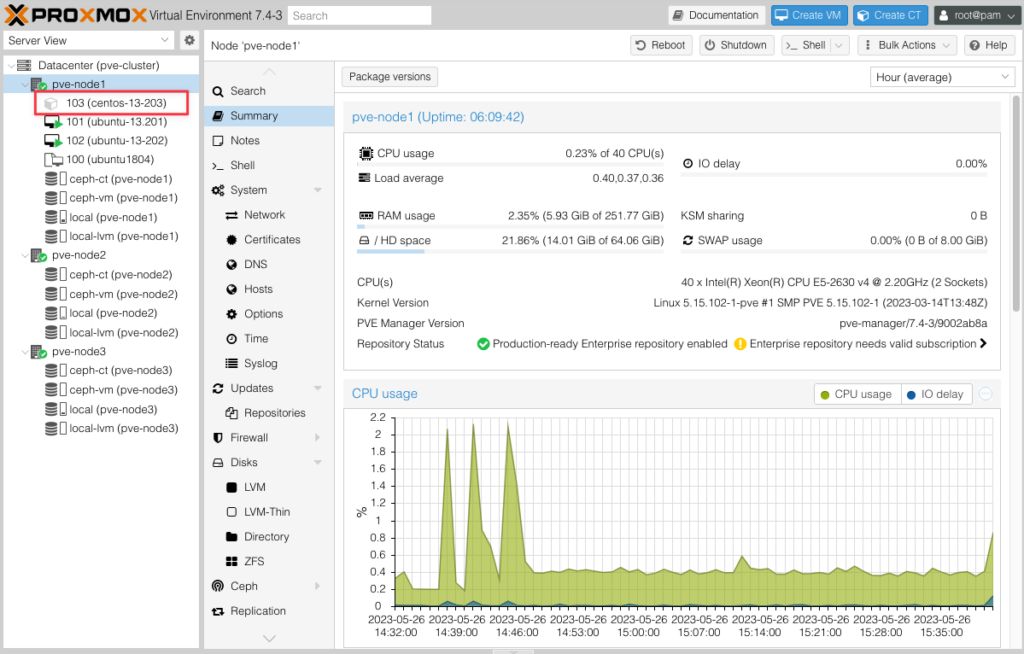Open the node Shell menu item
This screenshot has width=1024, height=654.
pos(268,166)
